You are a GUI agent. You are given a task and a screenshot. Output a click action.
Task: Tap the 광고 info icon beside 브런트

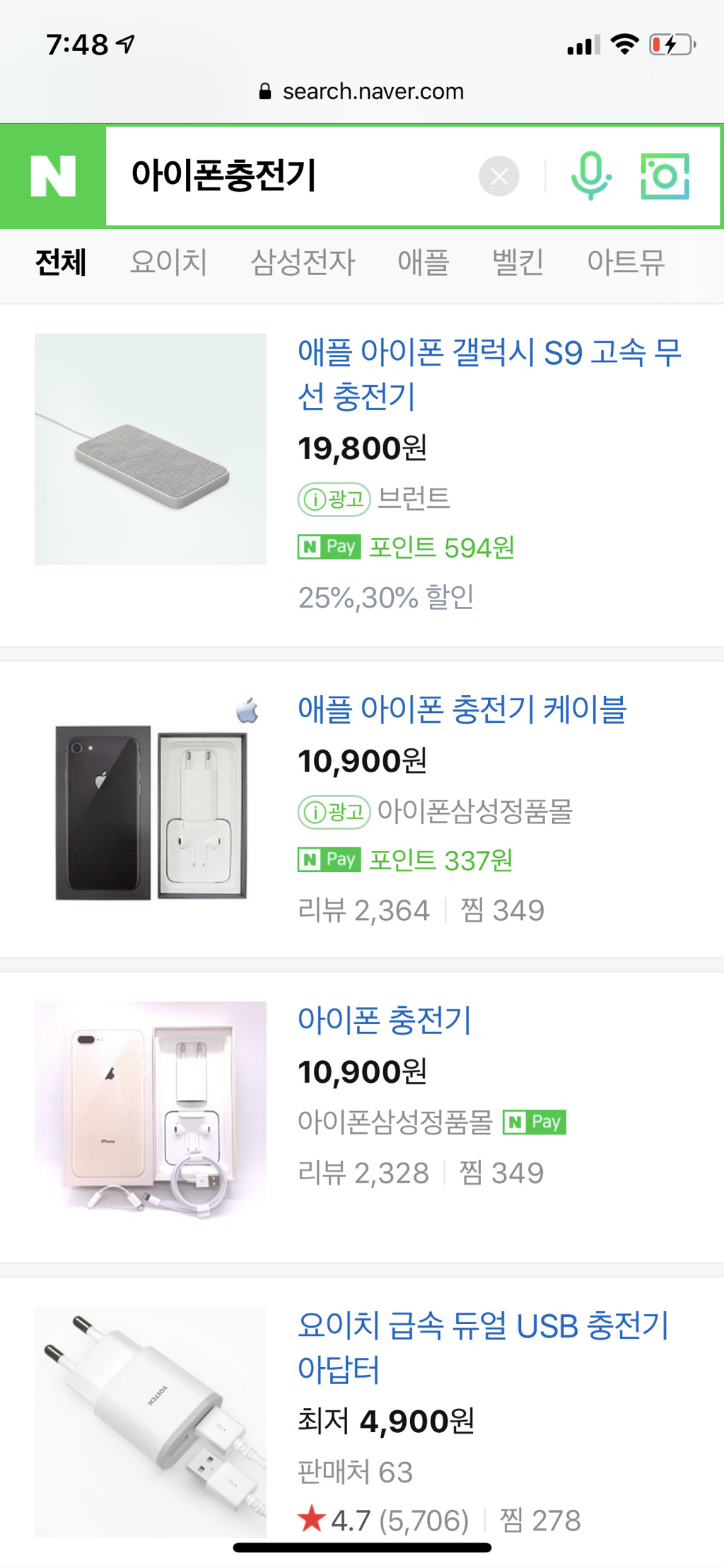334,499
